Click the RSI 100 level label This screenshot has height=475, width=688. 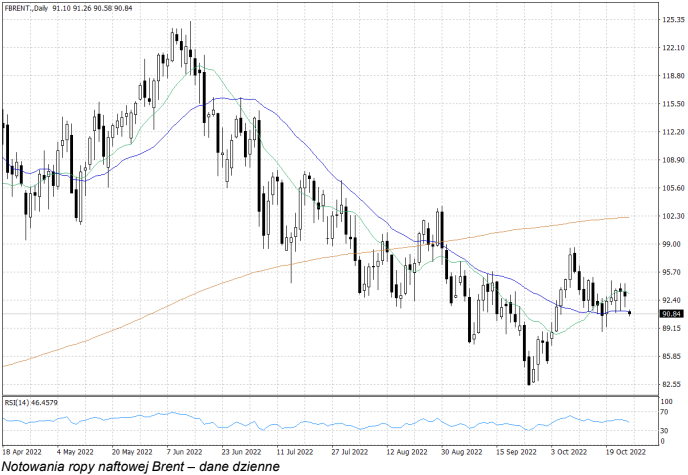[x=667, y=402]
